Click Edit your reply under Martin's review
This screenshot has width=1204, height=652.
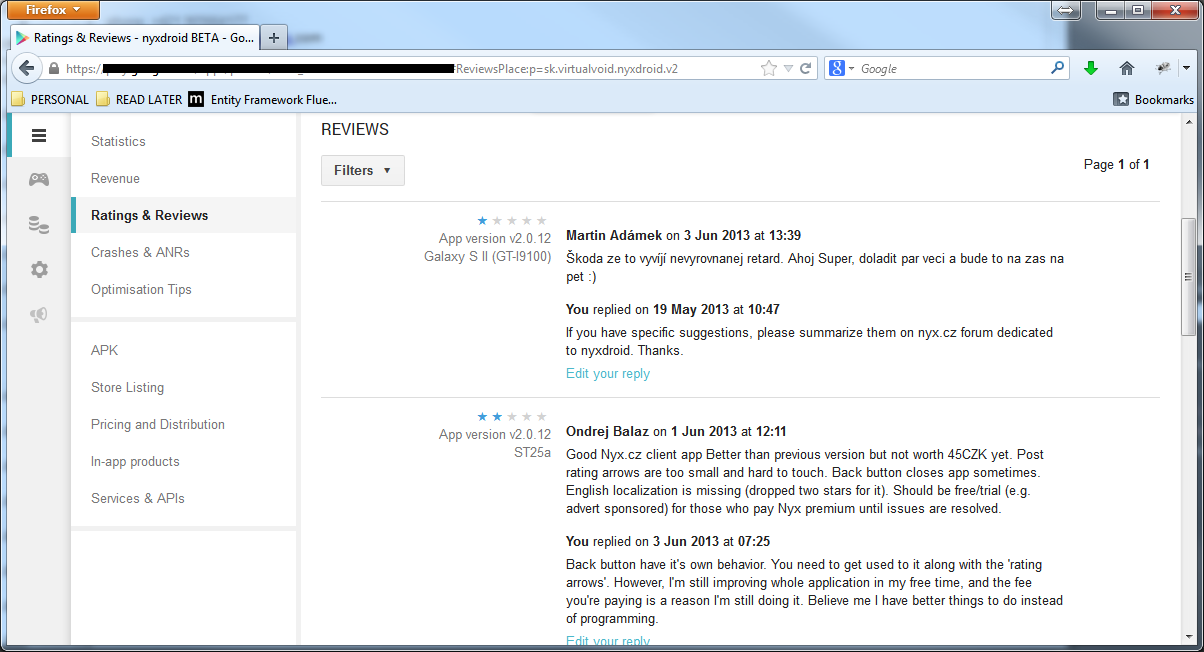pyautogui.click(x=608, y=374)
